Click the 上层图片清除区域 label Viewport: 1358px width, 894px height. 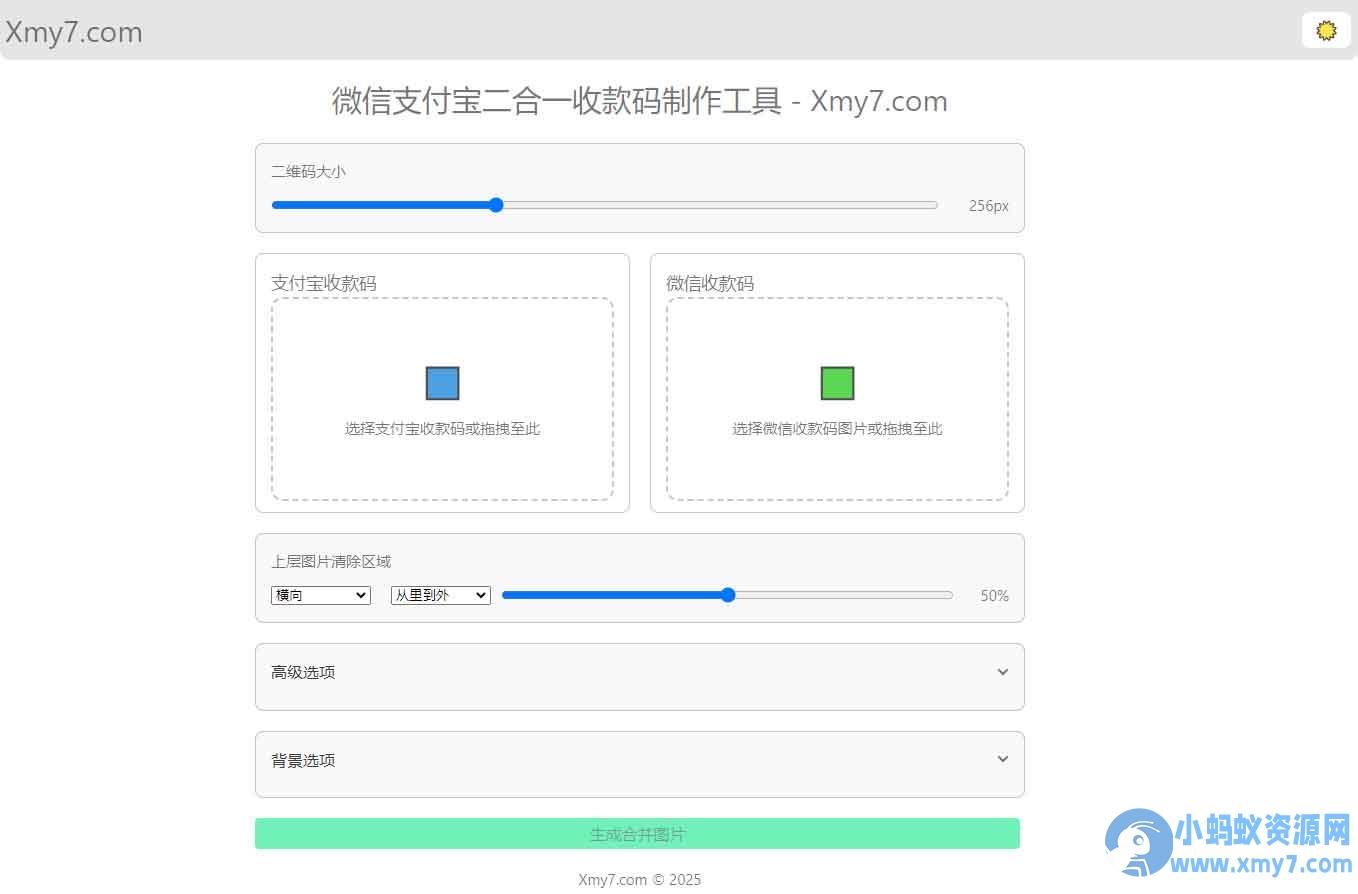point(331,562)
